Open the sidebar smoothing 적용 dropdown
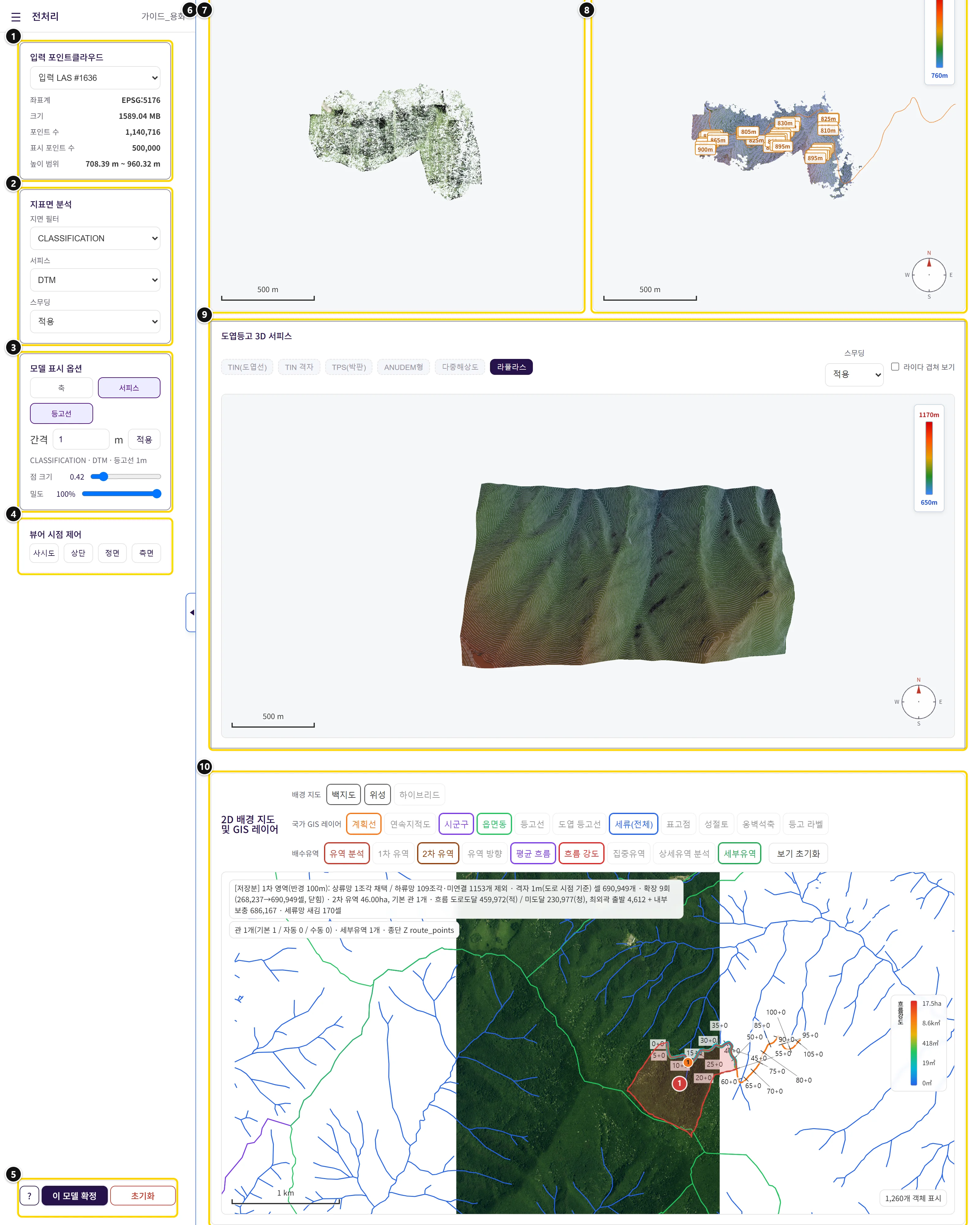The height and width of the screenshot is (1225, 980). click(x=95, y=321)
